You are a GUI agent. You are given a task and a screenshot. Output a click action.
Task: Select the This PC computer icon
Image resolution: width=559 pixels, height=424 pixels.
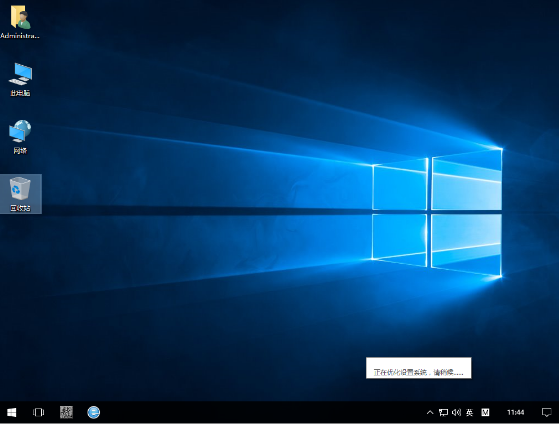point(20,73)
